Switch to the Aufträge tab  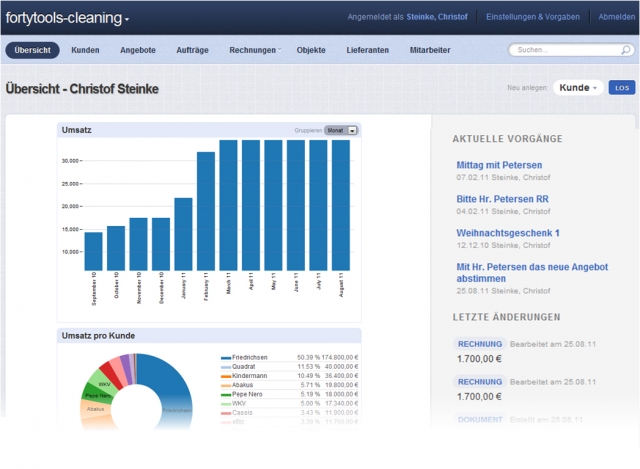pyautogui.click(x=192, y=50)
